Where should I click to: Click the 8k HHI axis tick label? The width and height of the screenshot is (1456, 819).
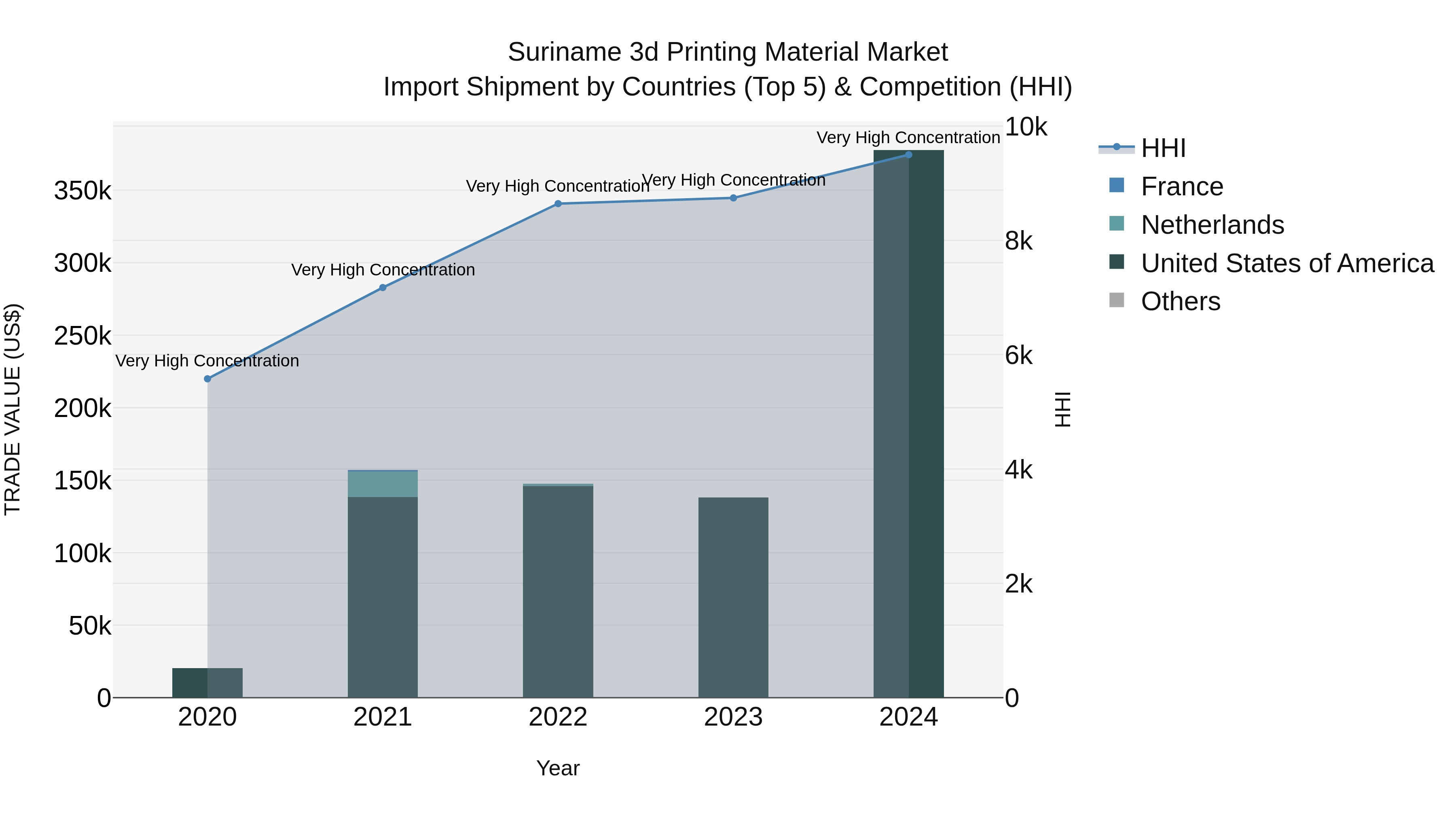1018,241
